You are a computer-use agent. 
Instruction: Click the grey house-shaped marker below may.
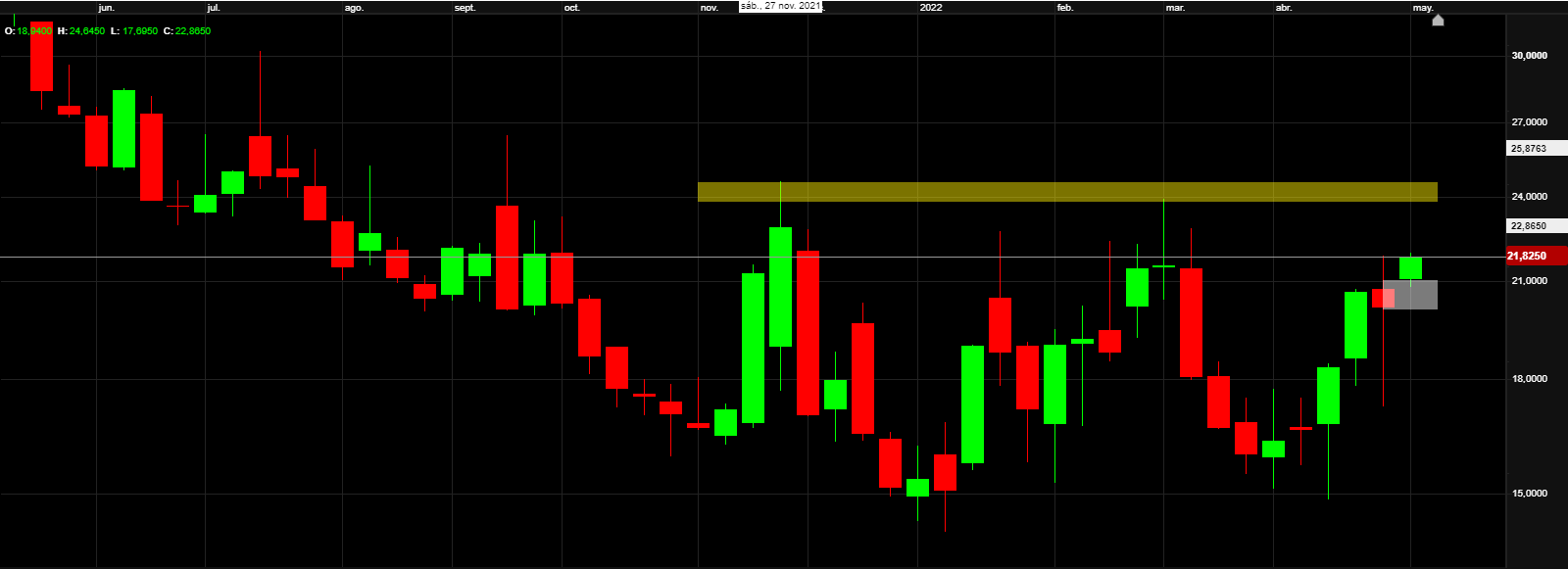(x=1438, y=21)
